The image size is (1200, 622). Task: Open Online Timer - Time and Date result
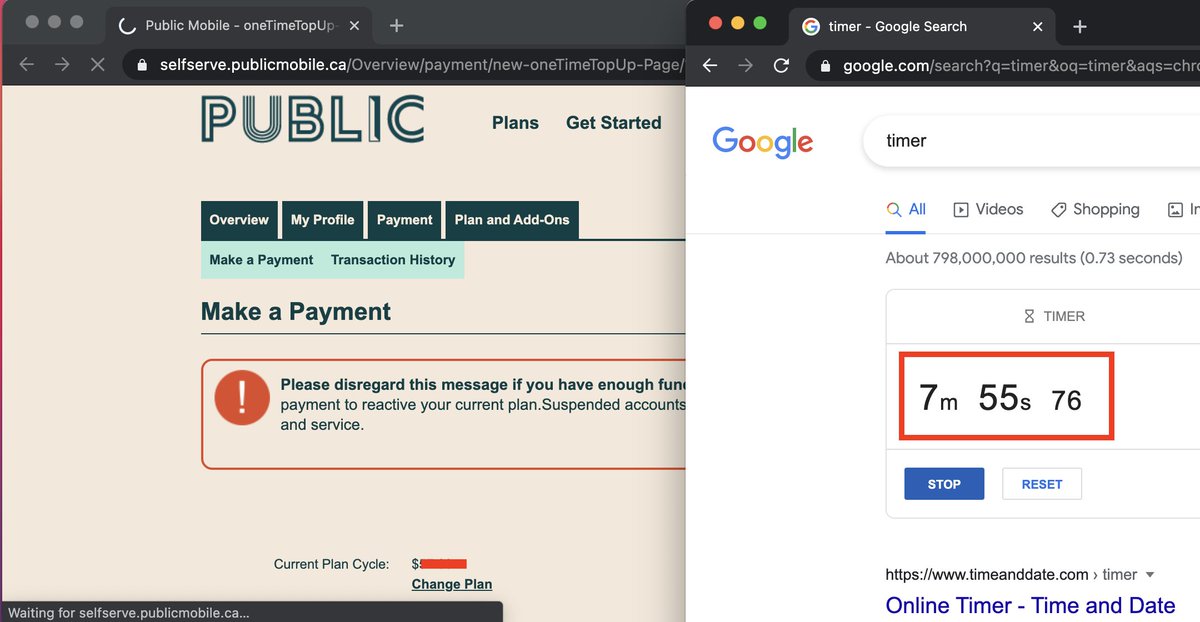click(x=1030, y=606)
